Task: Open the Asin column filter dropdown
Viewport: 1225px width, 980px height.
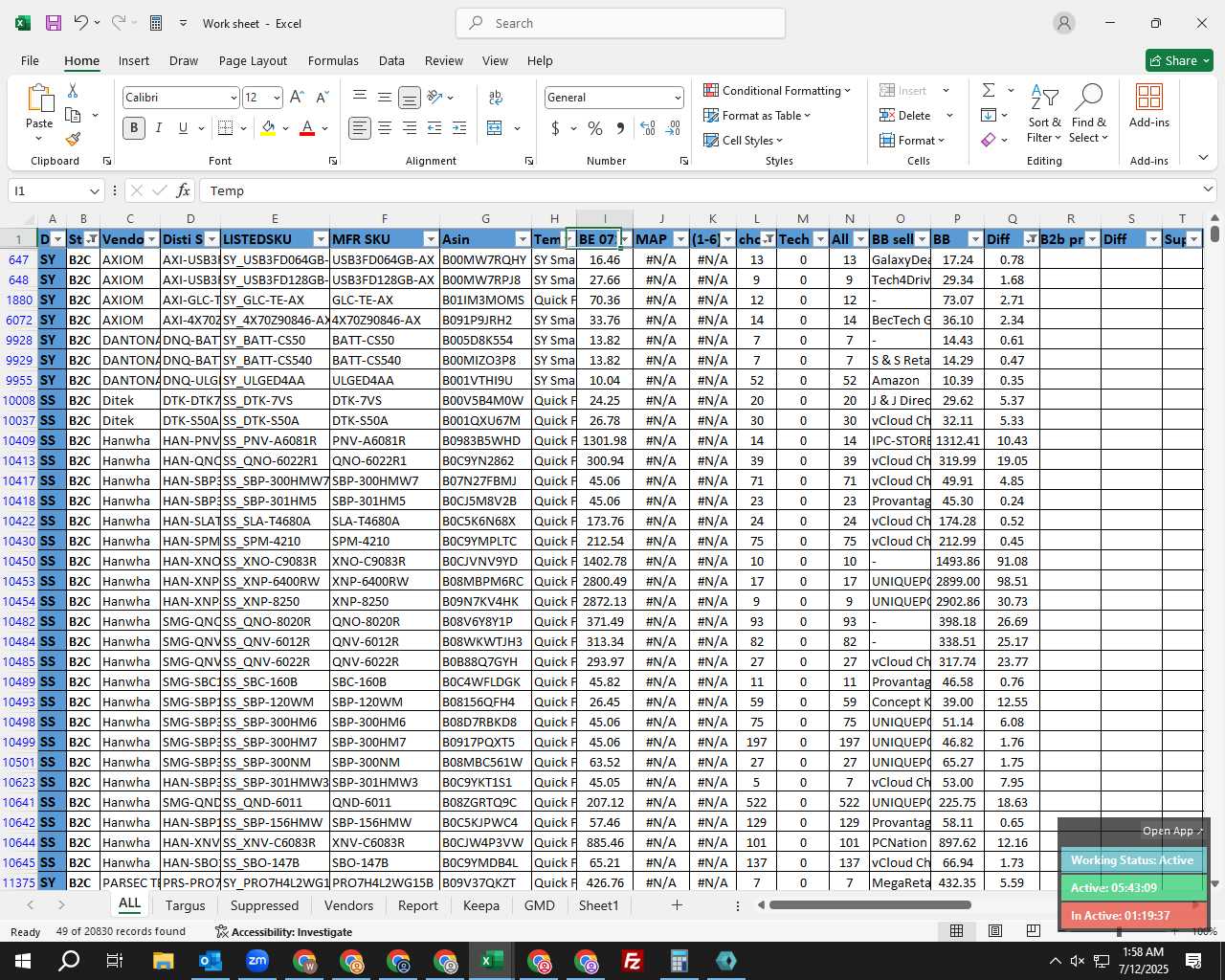Action: point(522,239)
